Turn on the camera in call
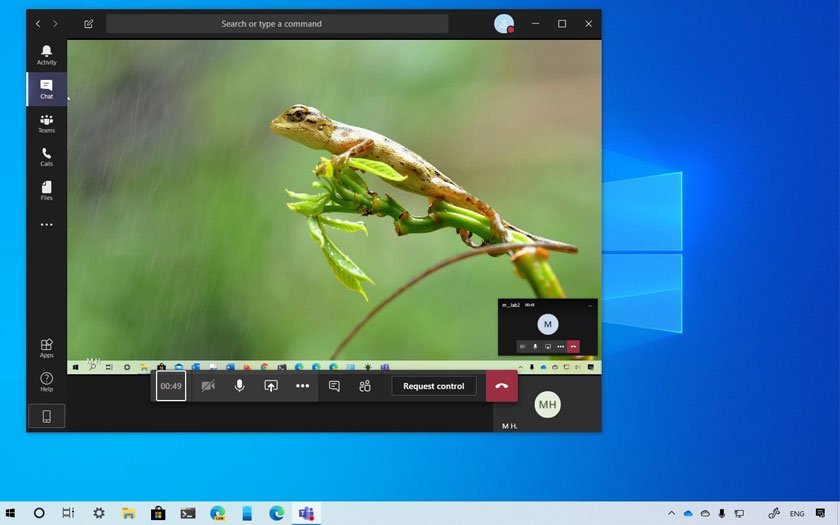Viewport: 840px width, 525px height. click(208, 386)
